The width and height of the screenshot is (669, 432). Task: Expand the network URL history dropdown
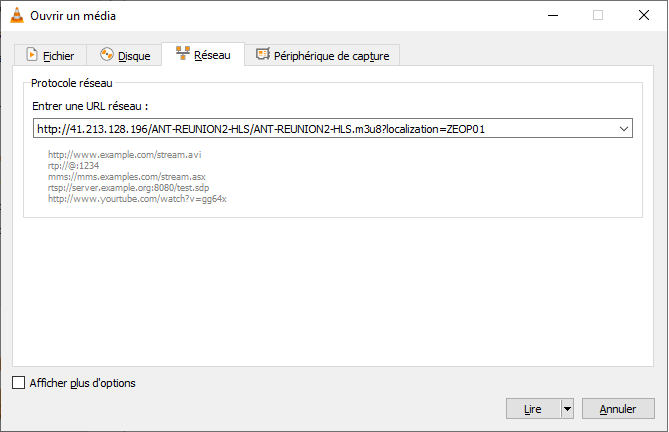(x=624, y=128)
